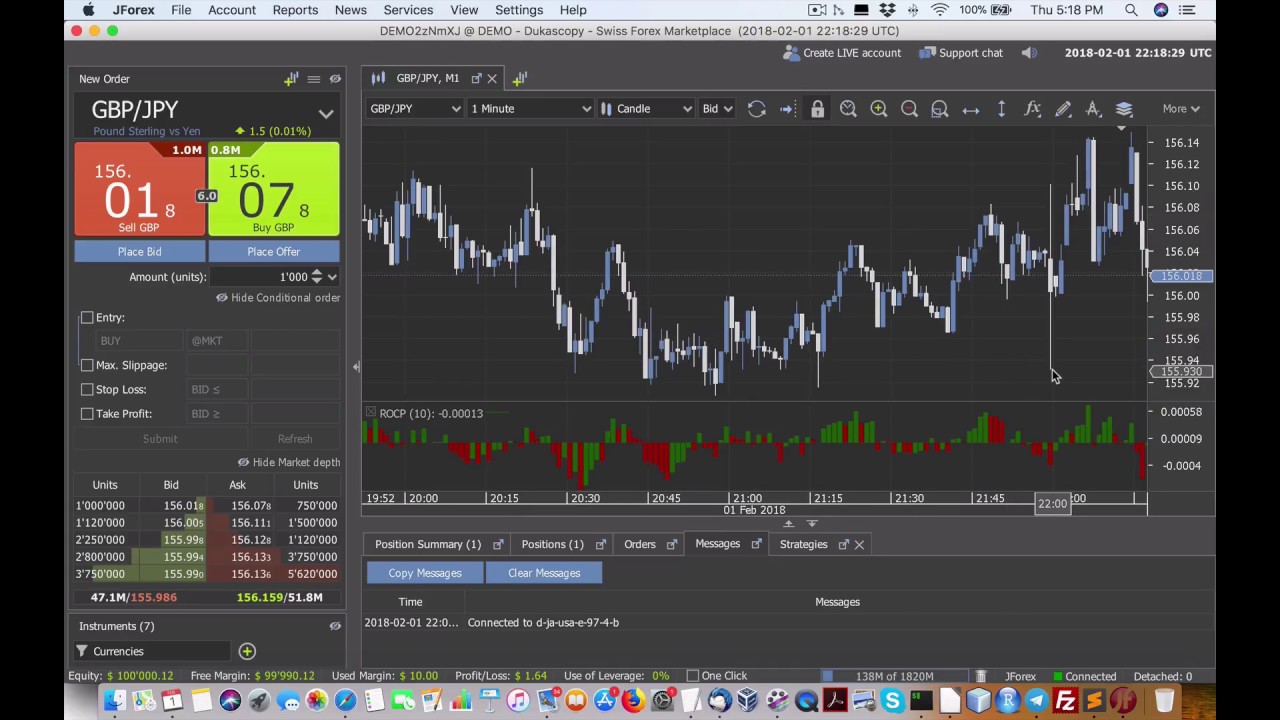Click the time-period zoom clock icon
Viewport: 1280px width, 720px height.
coord(848,109)
